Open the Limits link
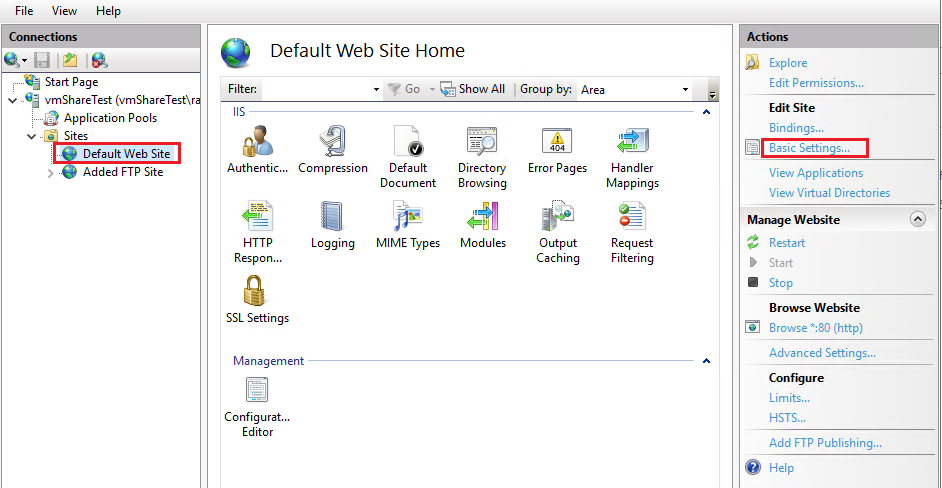 [x=789, y=398]
